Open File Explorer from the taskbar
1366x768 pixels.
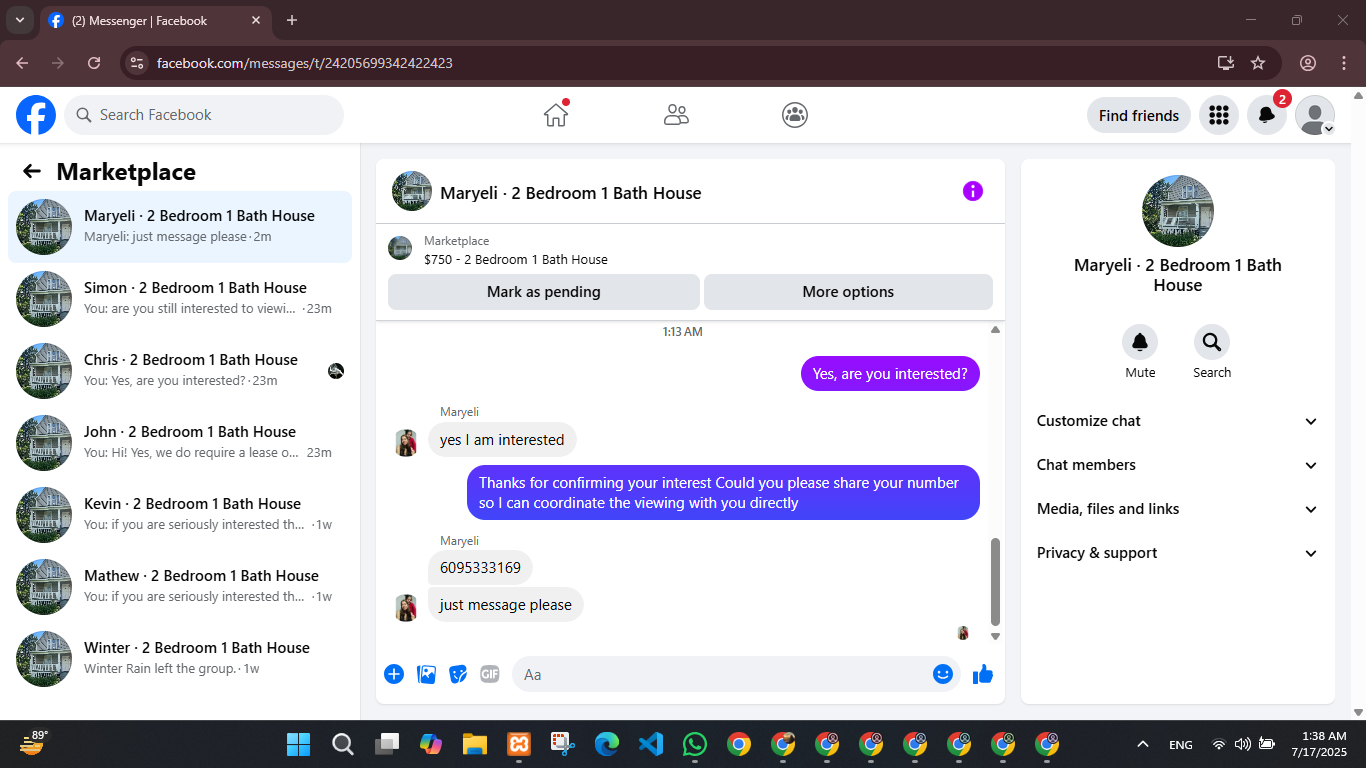tap(474, 744)
